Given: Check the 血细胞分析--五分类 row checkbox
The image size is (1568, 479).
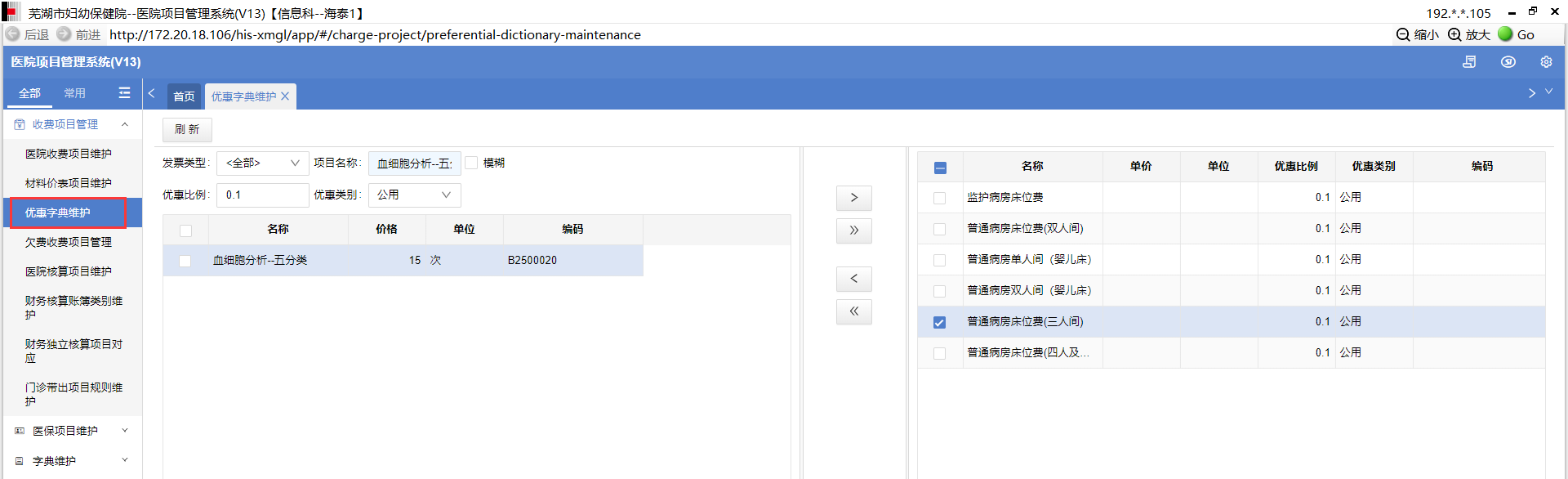Looking at the screenshot, I should [x=185, y=261].
